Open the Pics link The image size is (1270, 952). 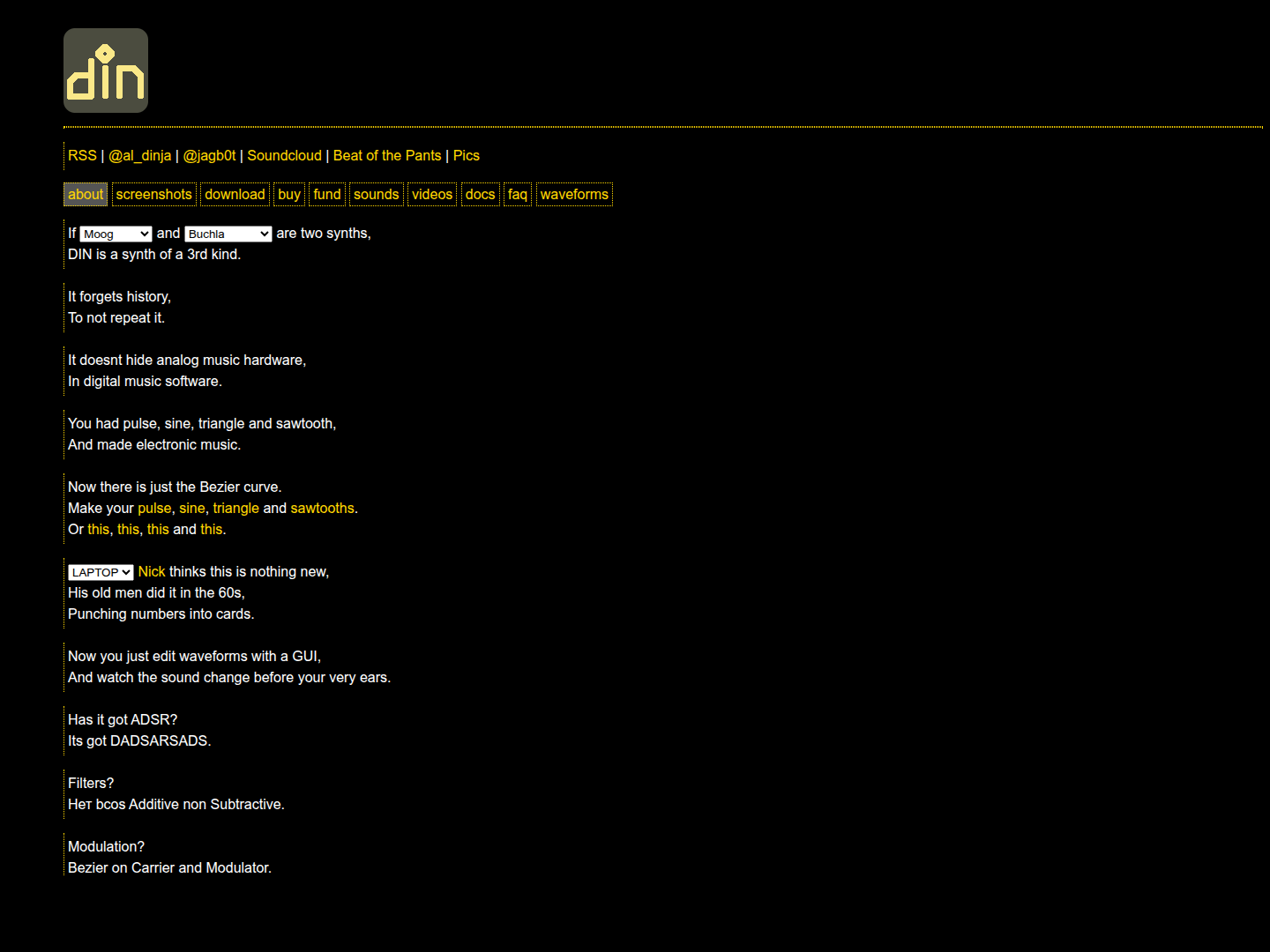pos(467,156)
